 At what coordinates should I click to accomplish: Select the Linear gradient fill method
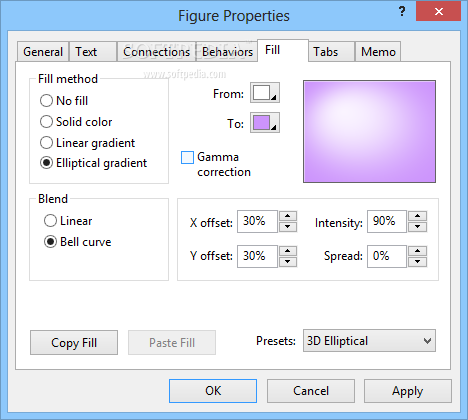(46, 143)
